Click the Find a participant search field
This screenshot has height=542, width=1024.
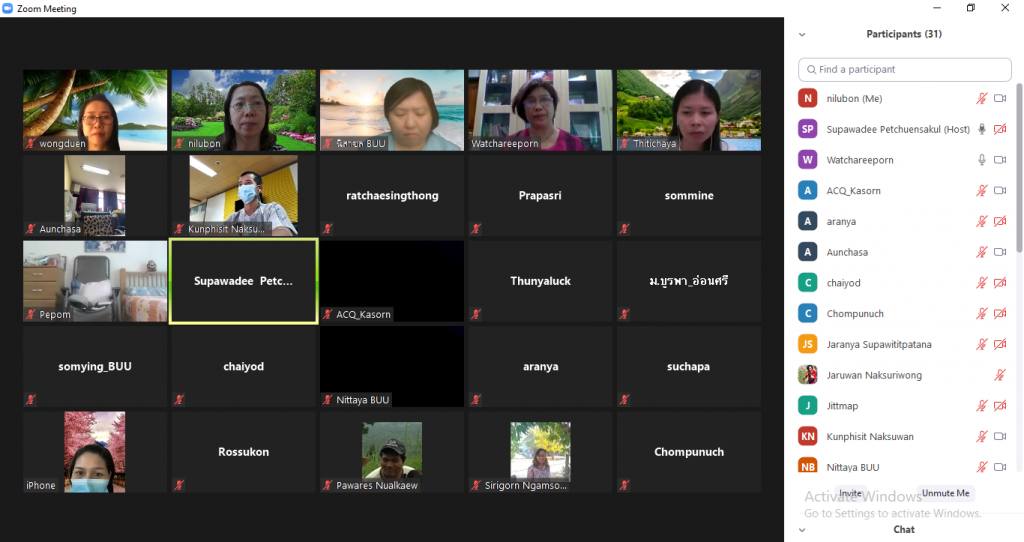pos(905,70)
